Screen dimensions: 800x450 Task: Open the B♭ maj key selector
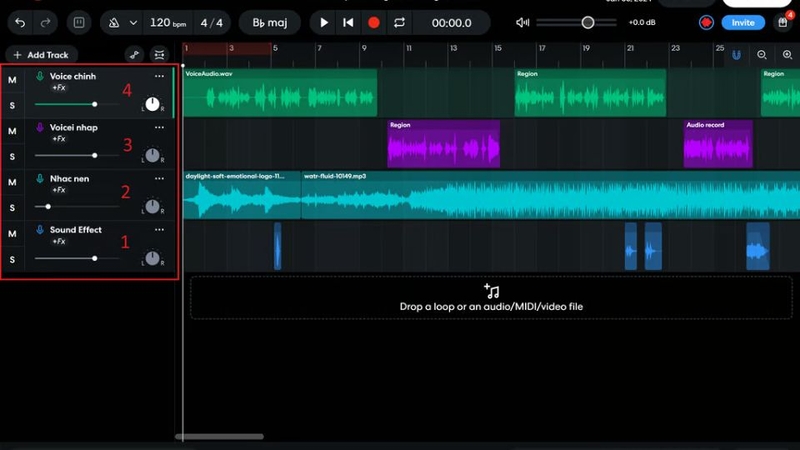coord(270,23)
